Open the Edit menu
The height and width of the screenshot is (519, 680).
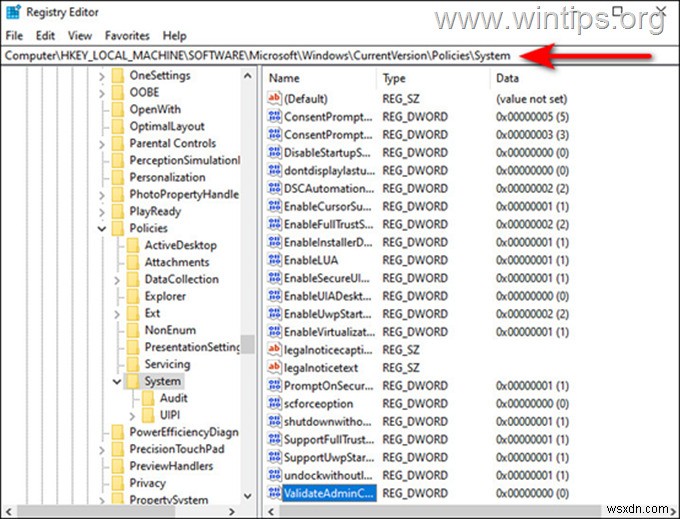45,36
